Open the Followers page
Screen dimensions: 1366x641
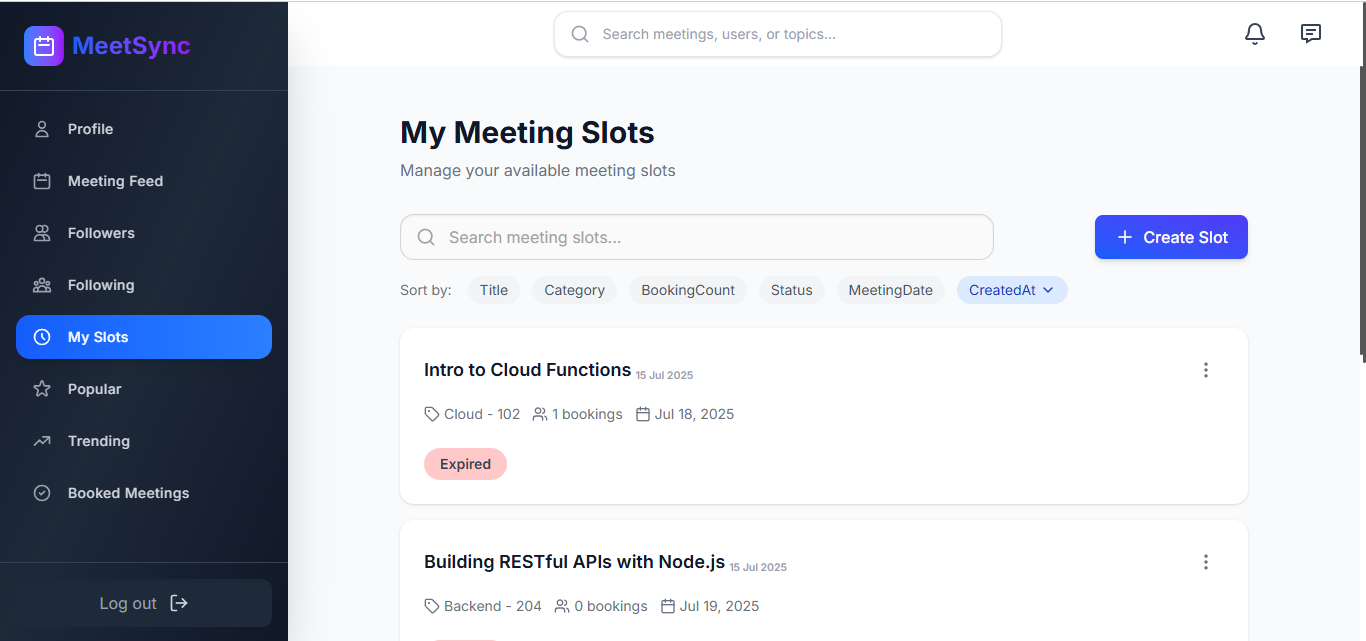[101, 233]
